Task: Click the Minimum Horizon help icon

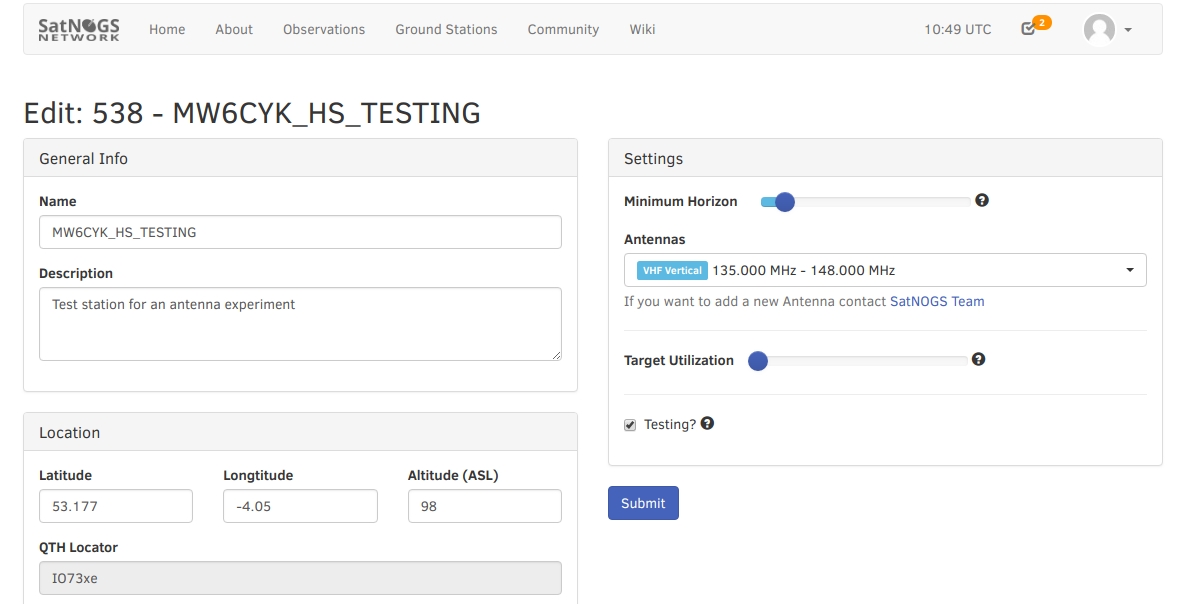Action: point(982,200)
